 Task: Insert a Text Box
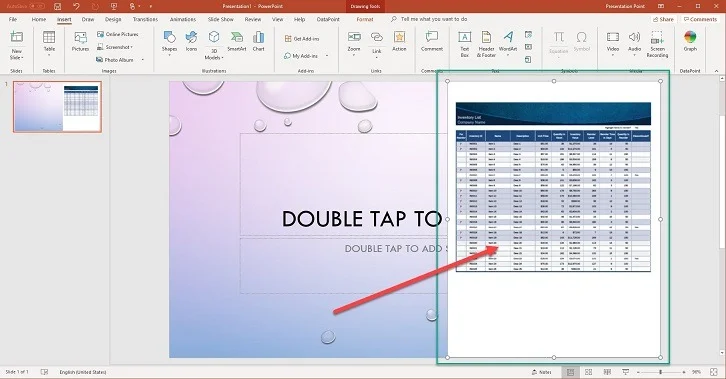click(x=464, y=44)
